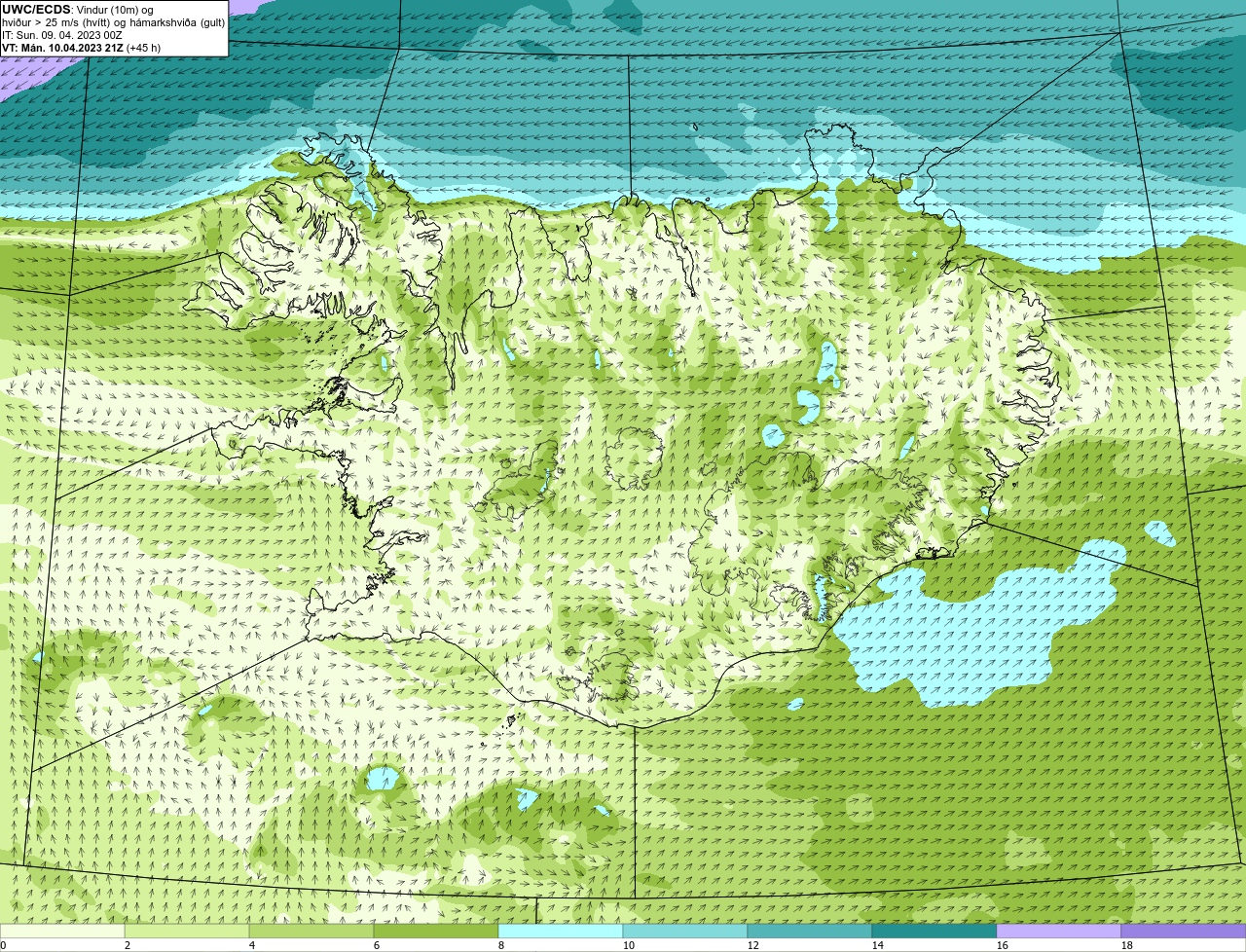Click the dark teal 14–16 legend swatch
The image size is (1246, 952).
(x=934, y=932)
